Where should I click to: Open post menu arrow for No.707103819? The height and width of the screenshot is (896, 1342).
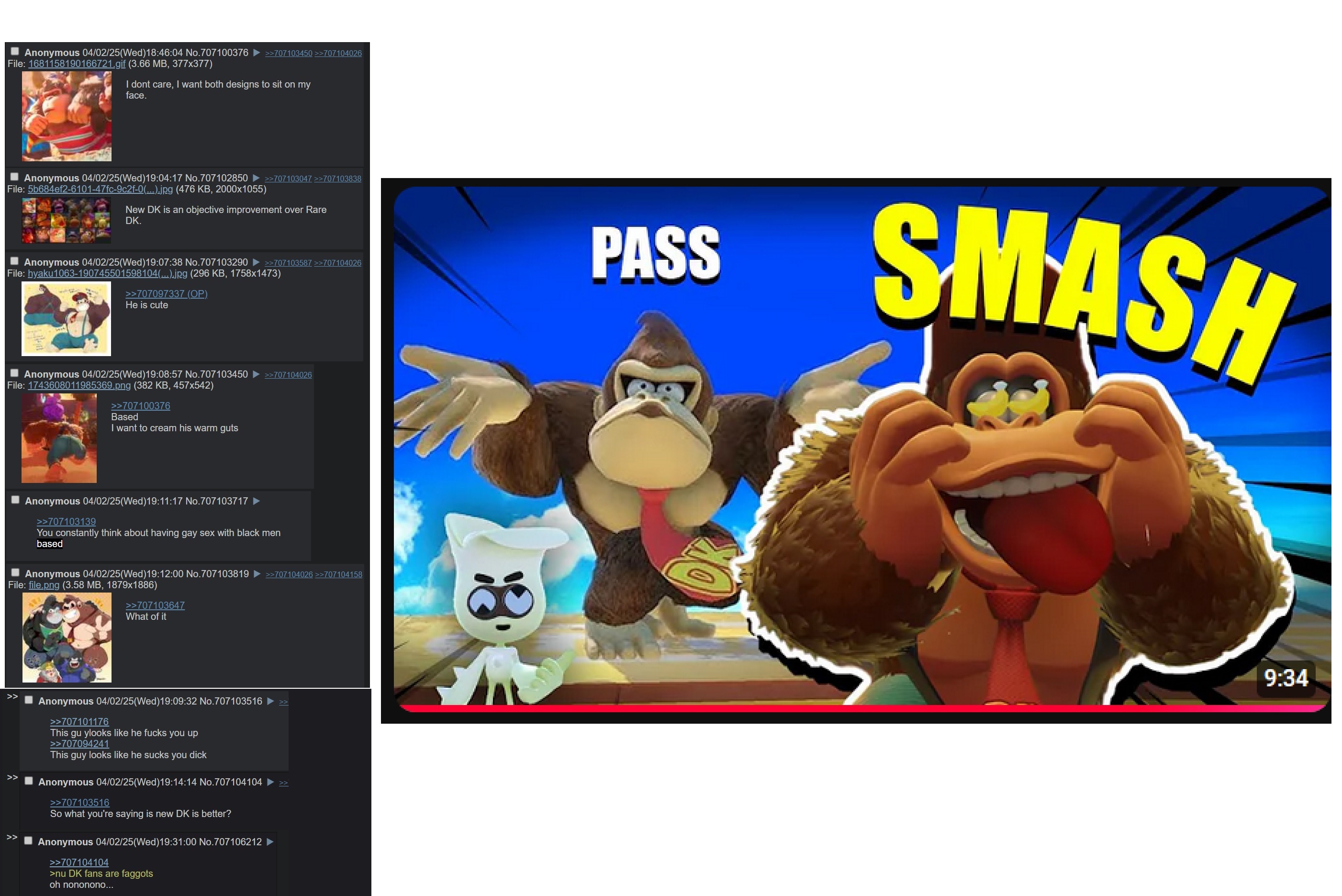coord(257,574)
